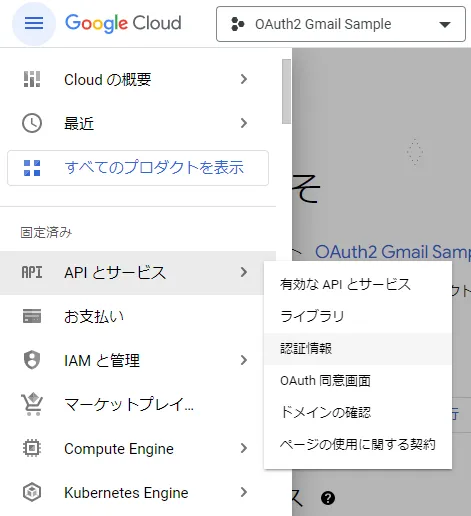This screenshot has height=516, width=471.
Task: Click the Compute Engine chip icon
Action: click(x=32, y=448)
